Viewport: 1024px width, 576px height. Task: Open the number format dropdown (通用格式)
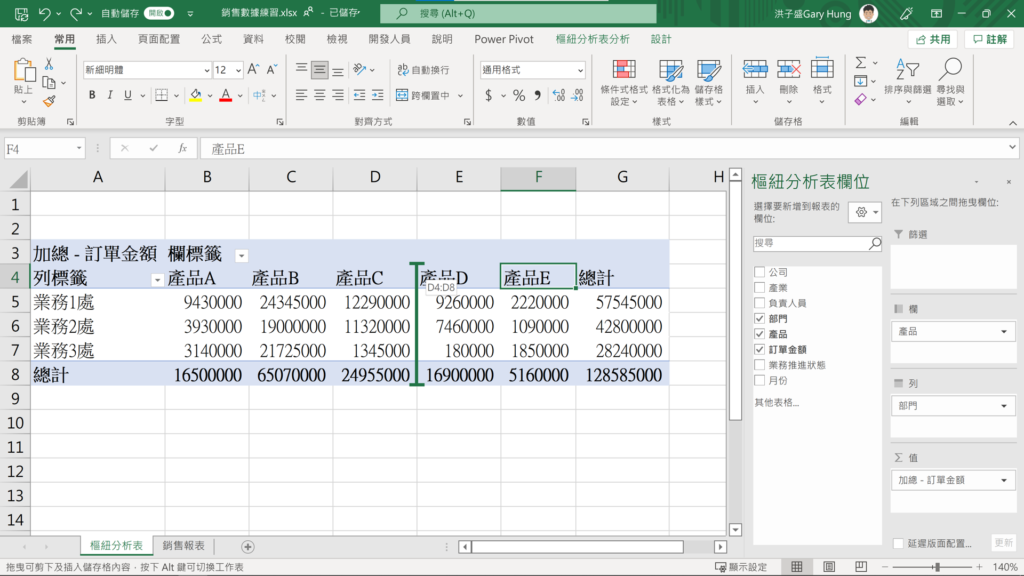[x=580, y=70]
